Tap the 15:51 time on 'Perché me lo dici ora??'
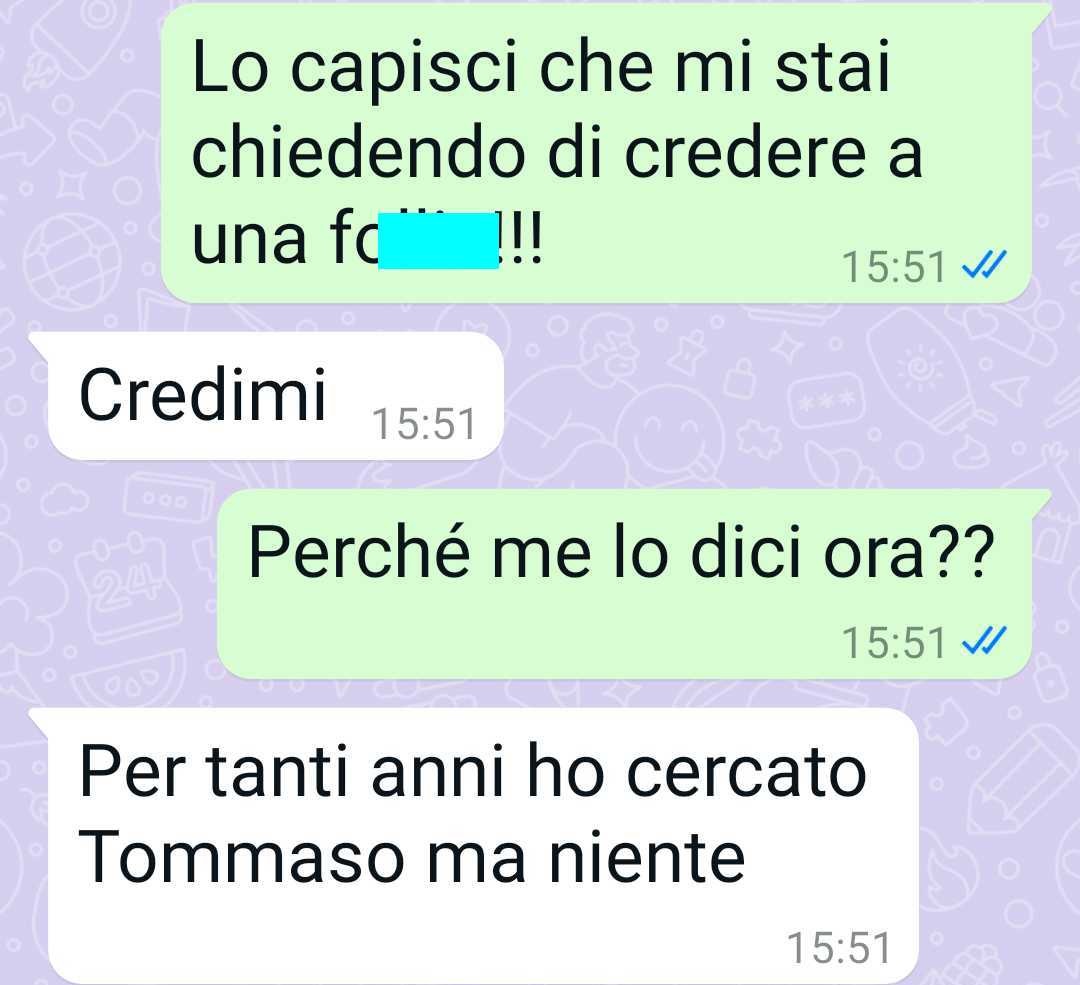 click(893, 643)
